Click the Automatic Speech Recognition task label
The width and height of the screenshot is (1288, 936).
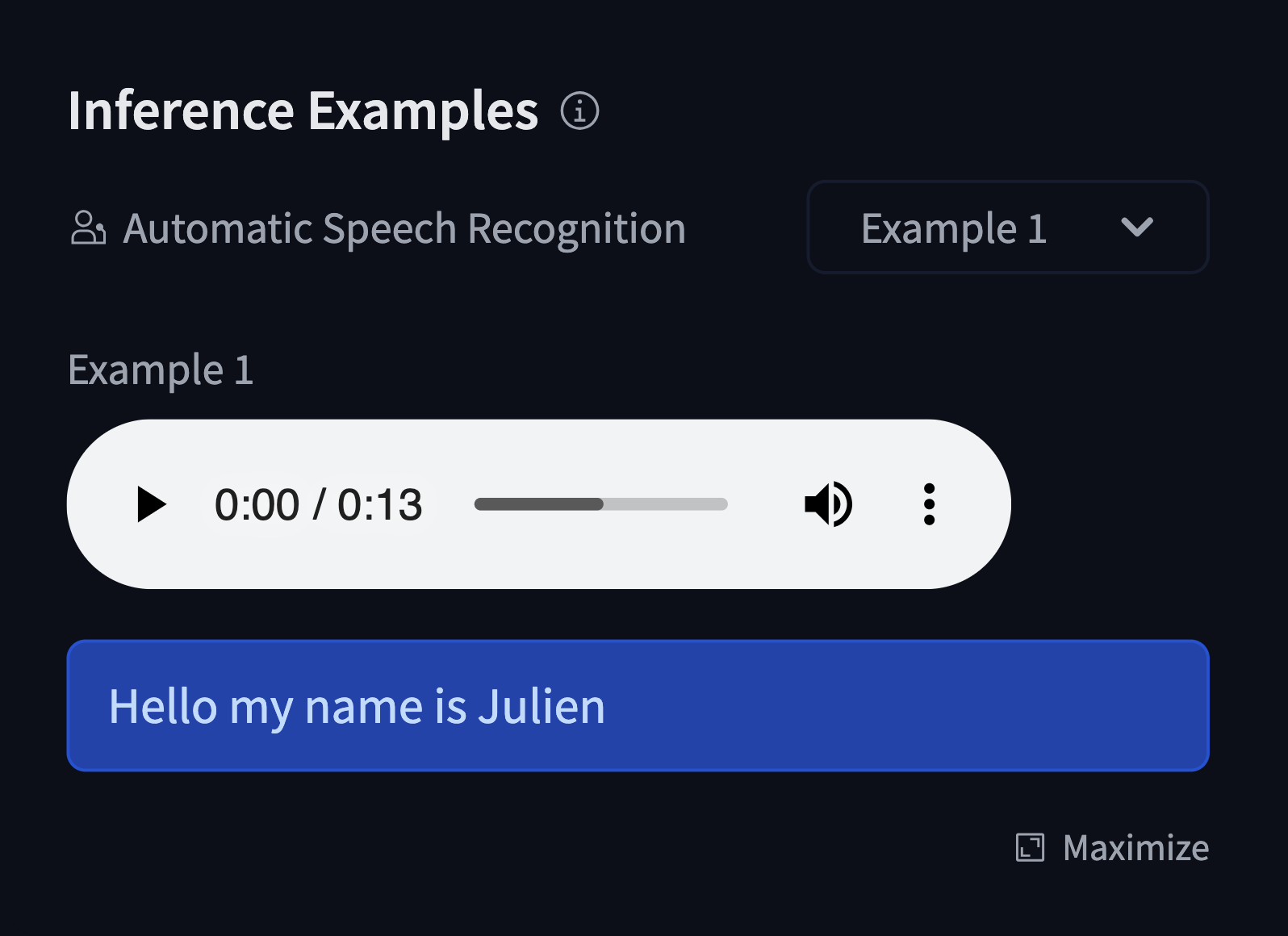click(x=404, y=228)
